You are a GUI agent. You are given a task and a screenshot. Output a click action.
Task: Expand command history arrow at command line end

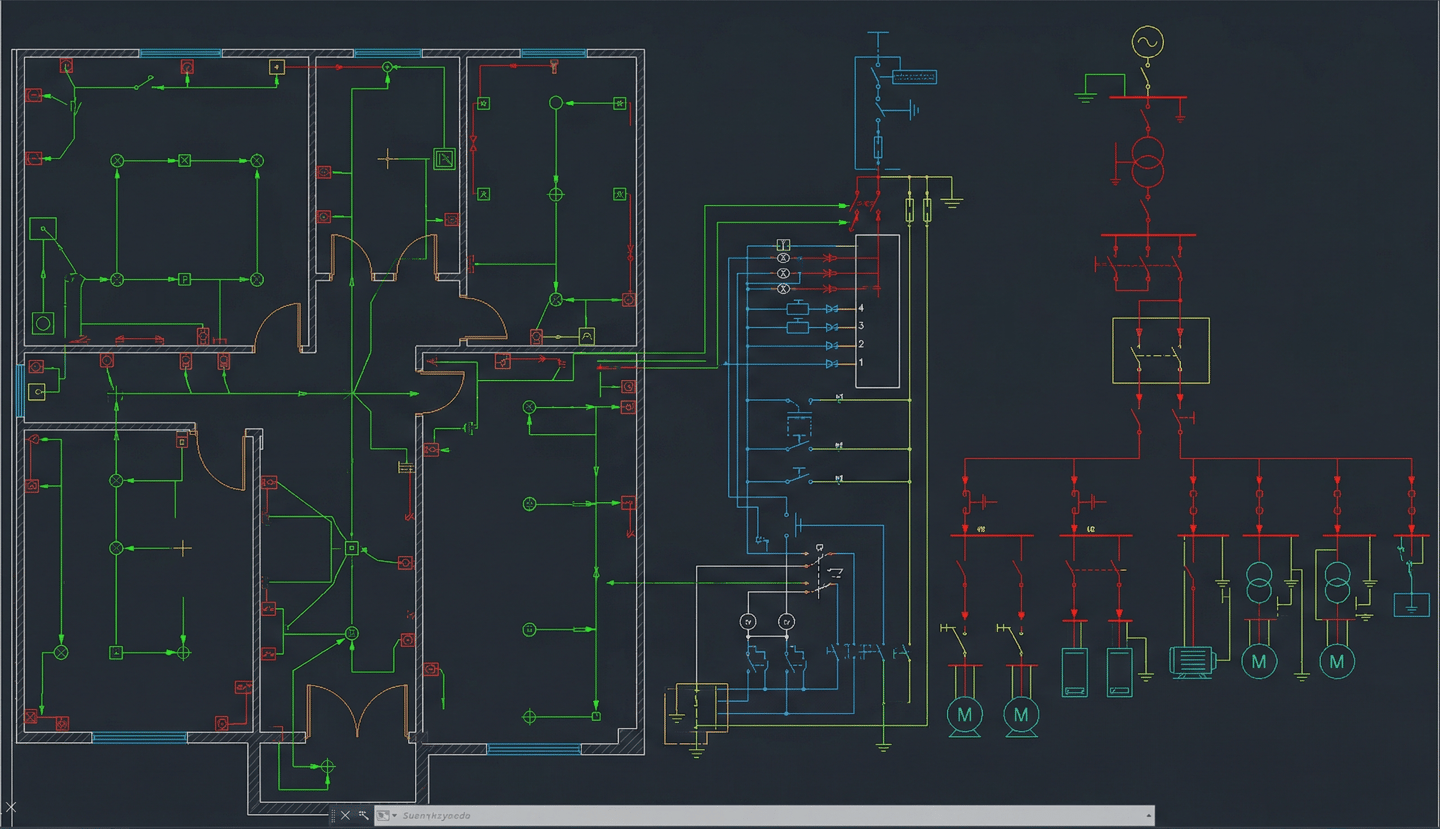[x=1148, y=816]
